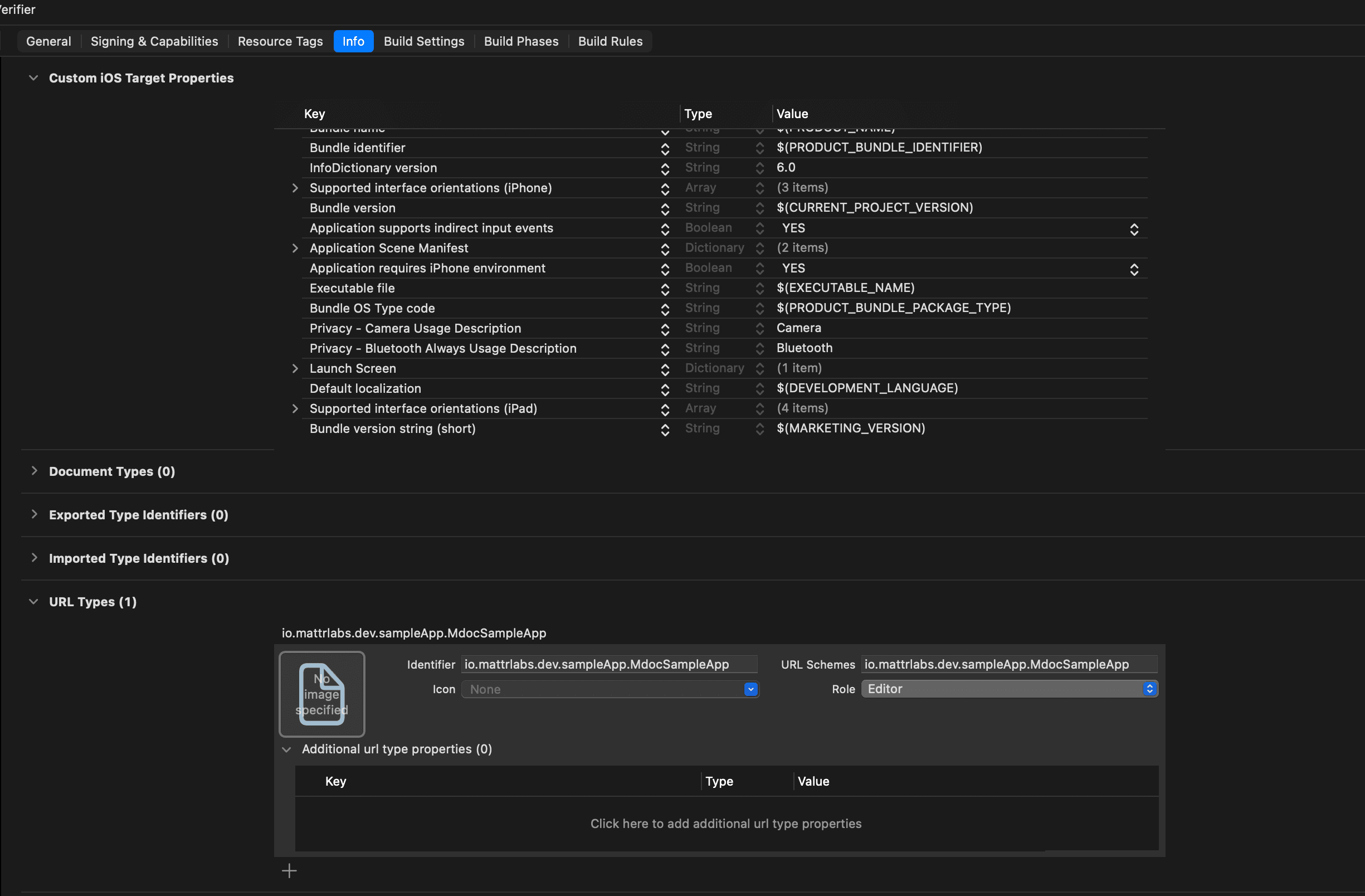Screen dimensions: 1365x896
Task: Click the No image specified icon well
Action: (x=322, y=694)
